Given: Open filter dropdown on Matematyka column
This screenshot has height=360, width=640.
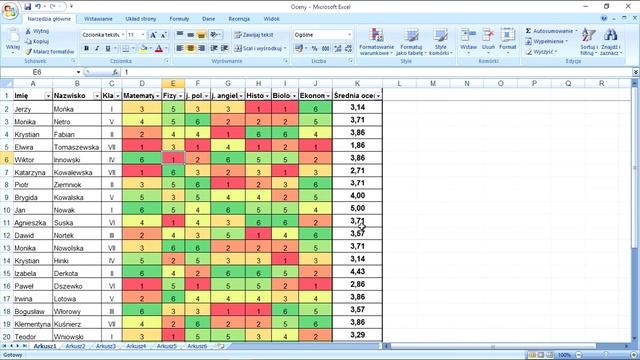Looking at the screenshot, I should [x=158, y=96].
